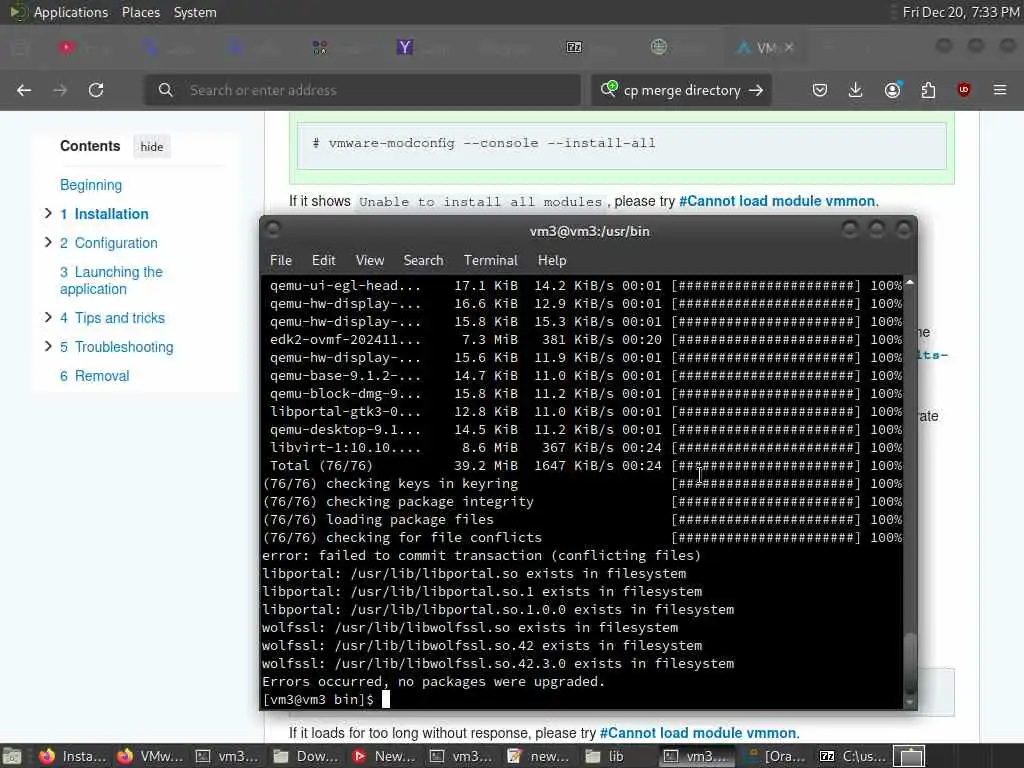Switch to 'new...' text editor taskbar window
1024x768 pixels.
coord(540,756)
